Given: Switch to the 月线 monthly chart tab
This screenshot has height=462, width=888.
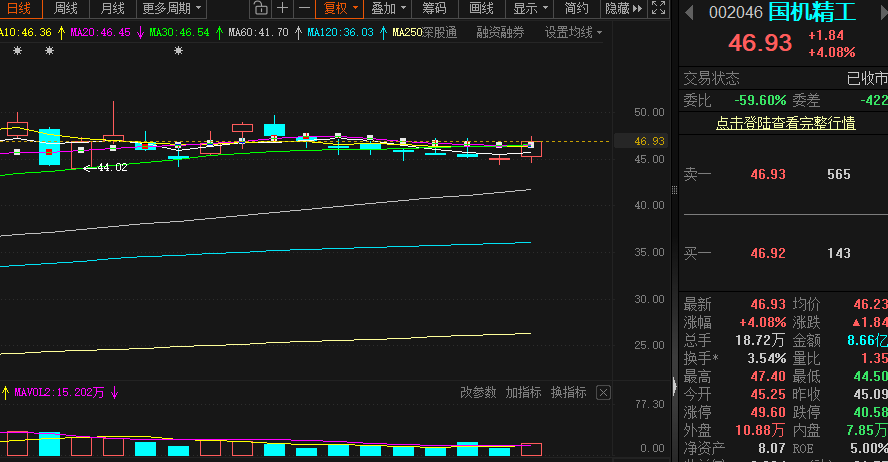Looking at the screenshot, I should click(x=113, y=8).
